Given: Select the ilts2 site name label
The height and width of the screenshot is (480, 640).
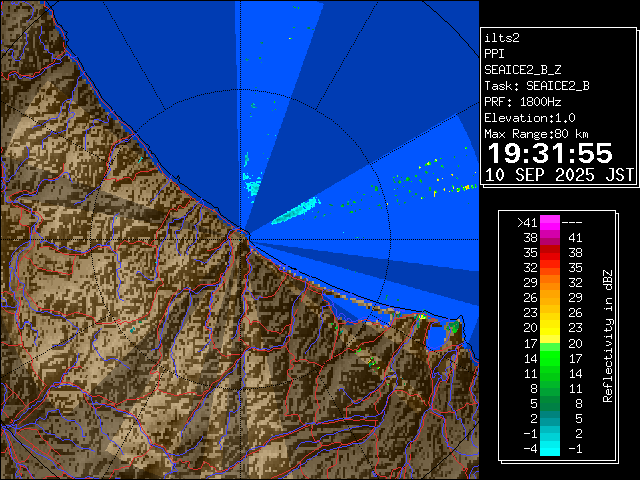Looking at the screenshot, I should [x=502, y=38].
